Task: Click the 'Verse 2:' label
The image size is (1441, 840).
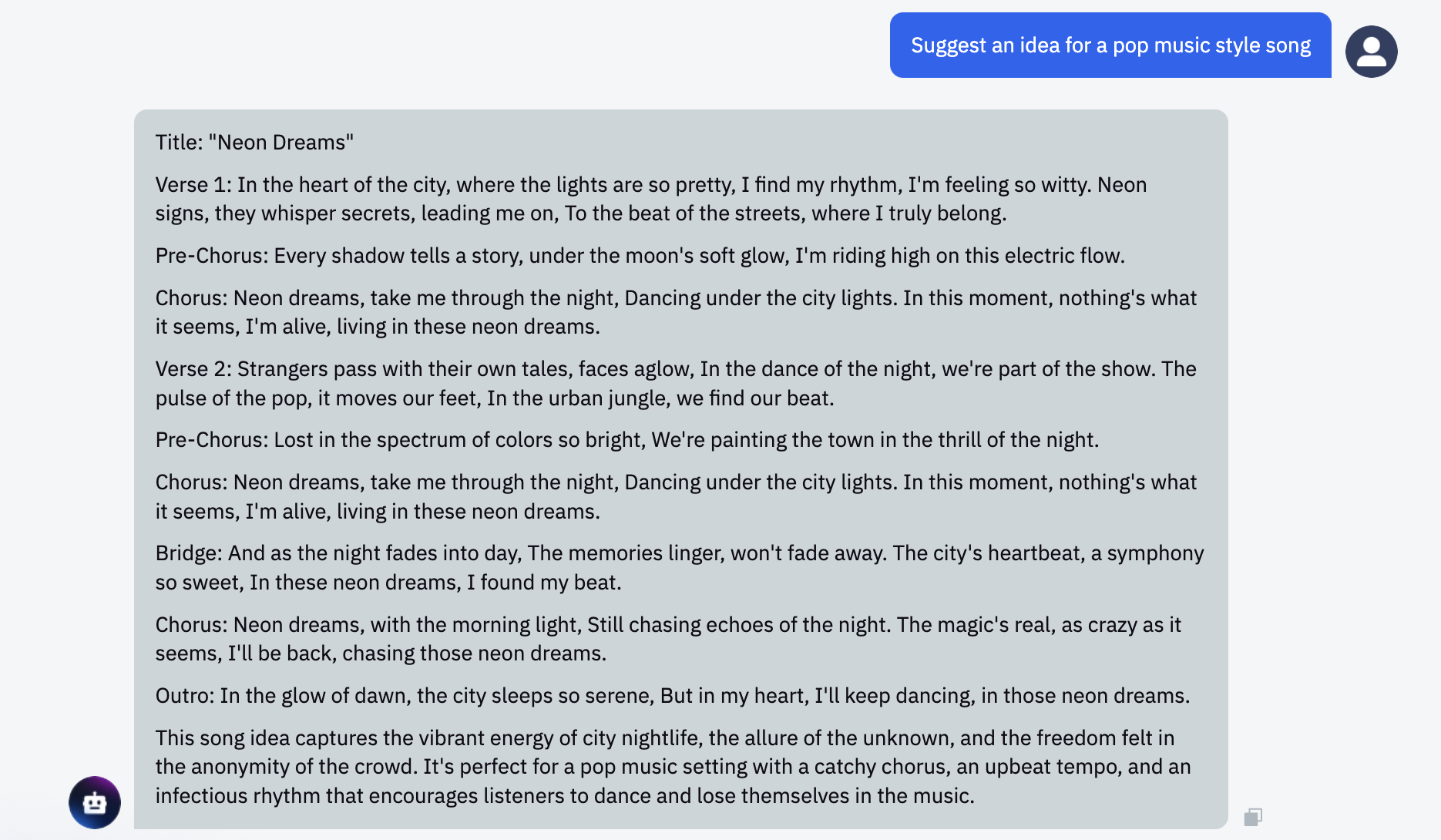Action: pos(193,369)
